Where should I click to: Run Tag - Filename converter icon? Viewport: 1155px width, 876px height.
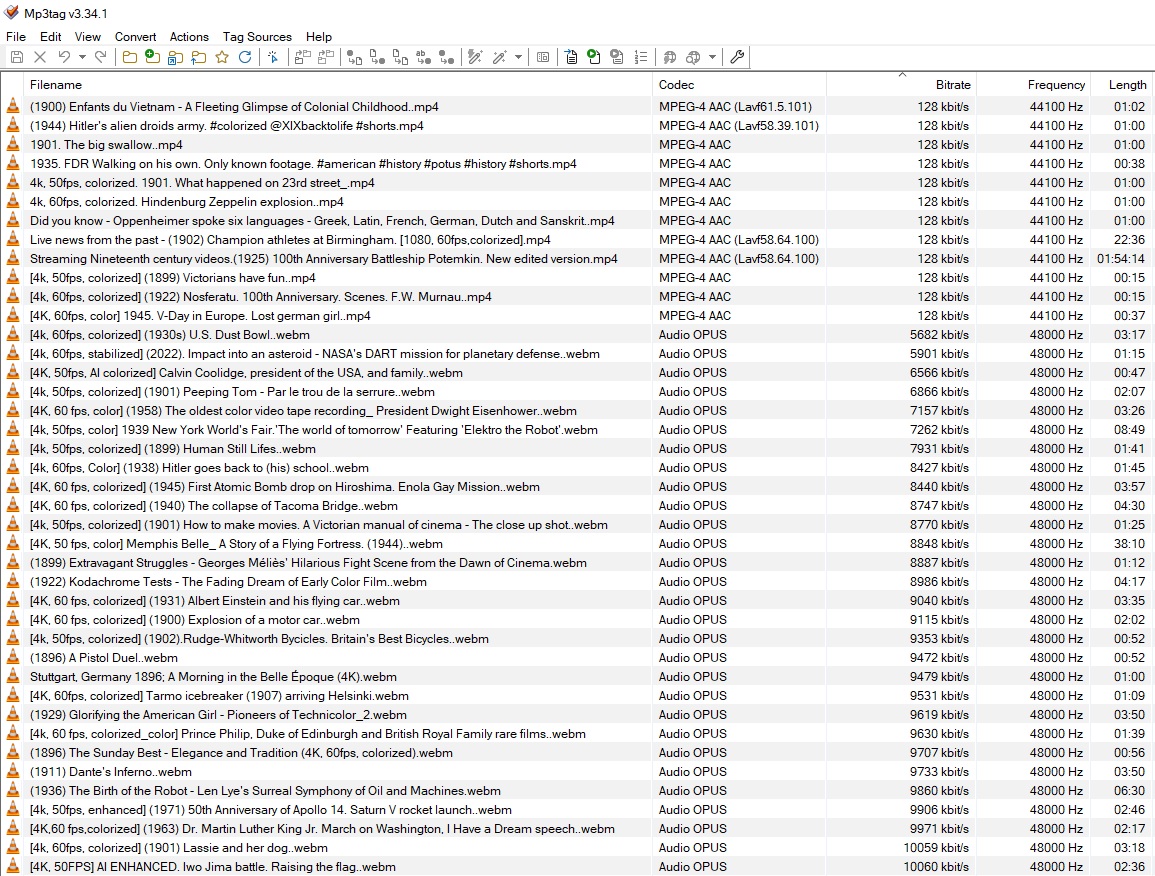pos(354,57)
